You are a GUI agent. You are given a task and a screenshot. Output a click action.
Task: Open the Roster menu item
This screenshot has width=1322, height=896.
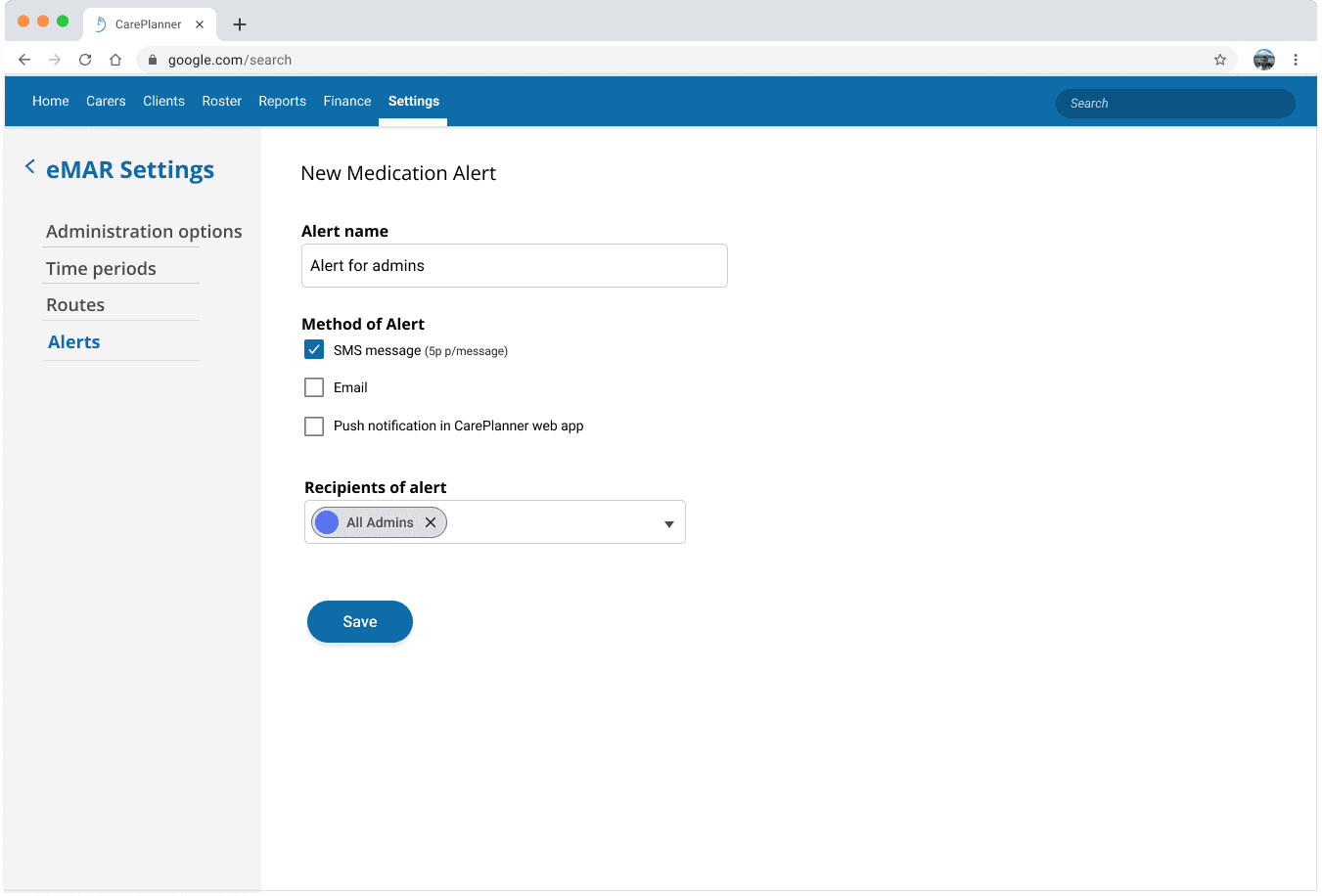point(222,101)
